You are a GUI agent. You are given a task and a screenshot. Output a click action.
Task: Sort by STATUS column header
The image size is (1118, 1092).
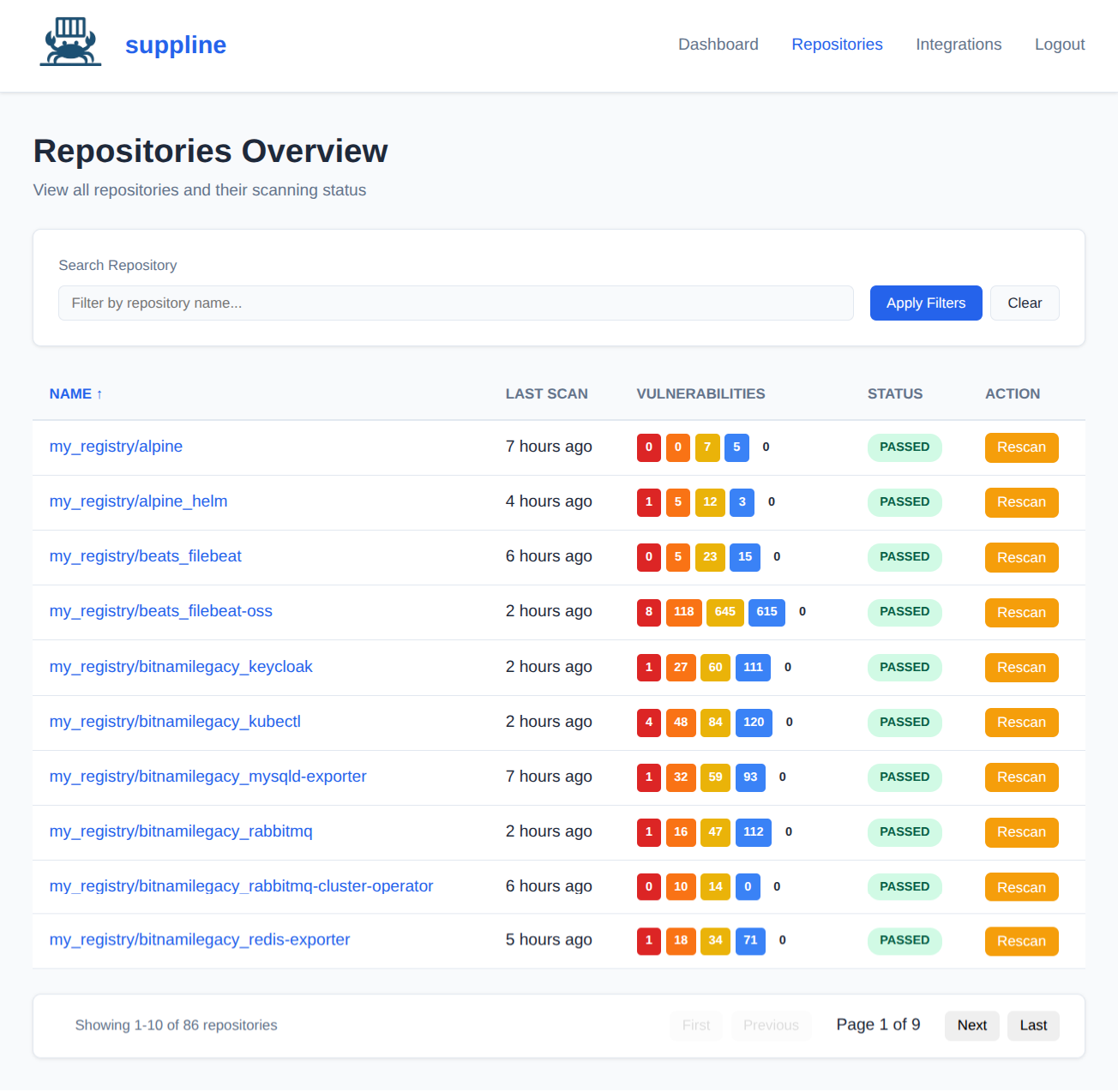[894, 393]
